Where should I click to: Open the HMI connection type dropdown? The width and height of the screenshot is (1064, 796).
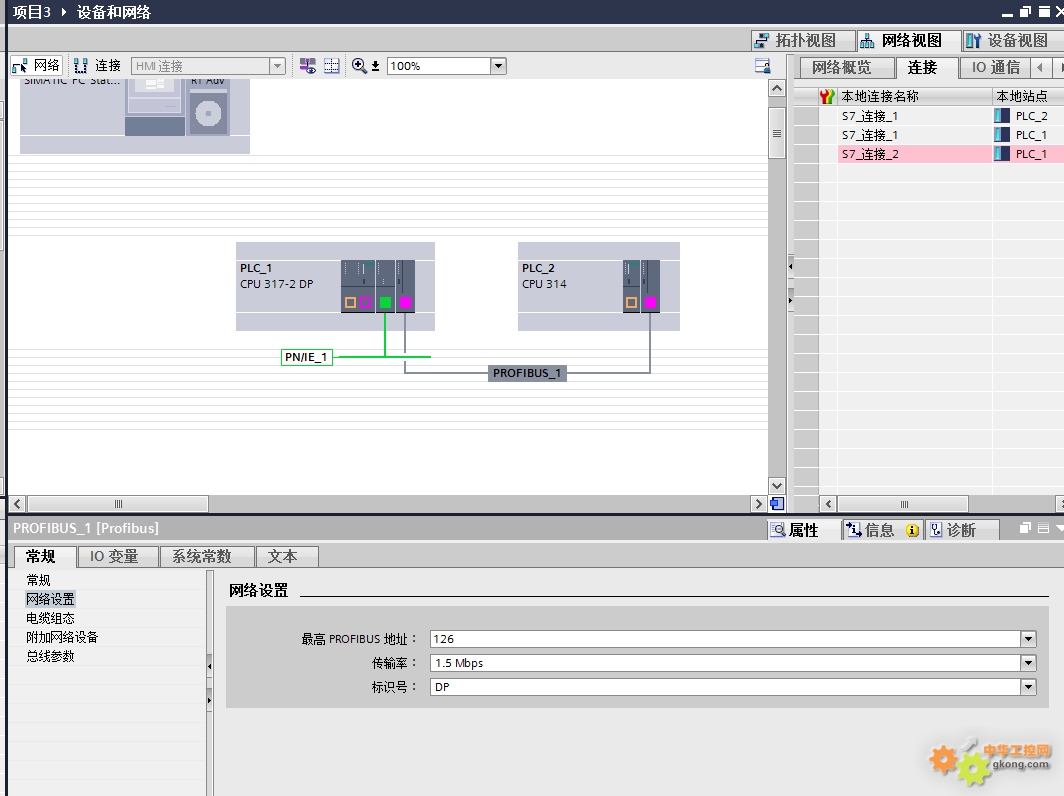coord(277,66)
